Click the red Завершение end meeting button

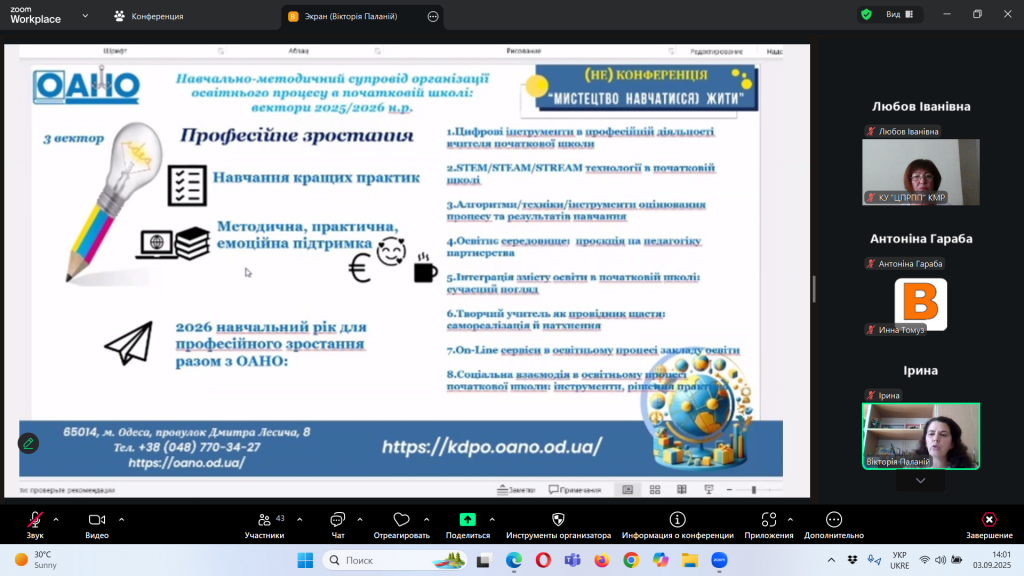pos(988,520)
